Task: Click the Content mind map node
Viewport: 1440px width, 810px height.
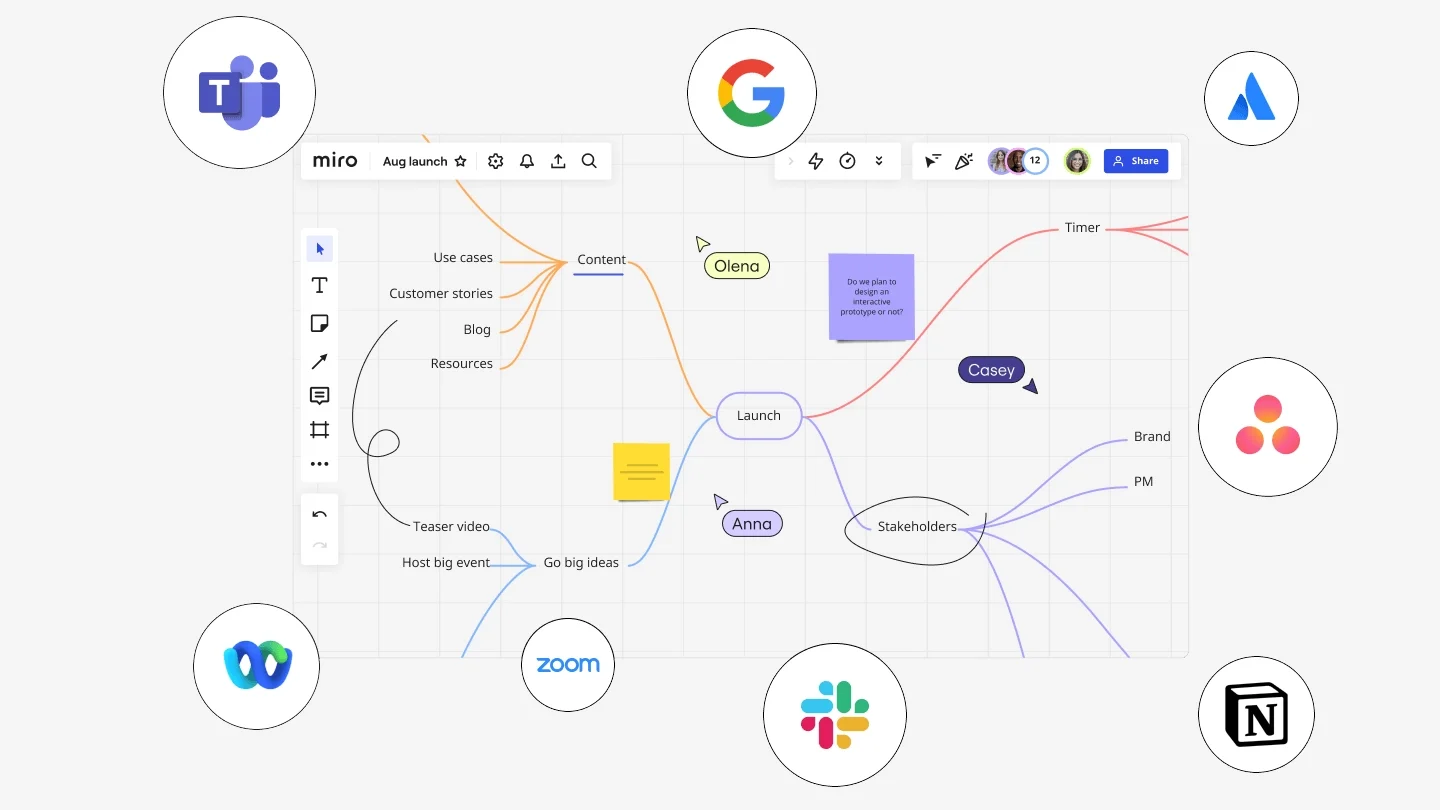Action: (x=601, y=260)
